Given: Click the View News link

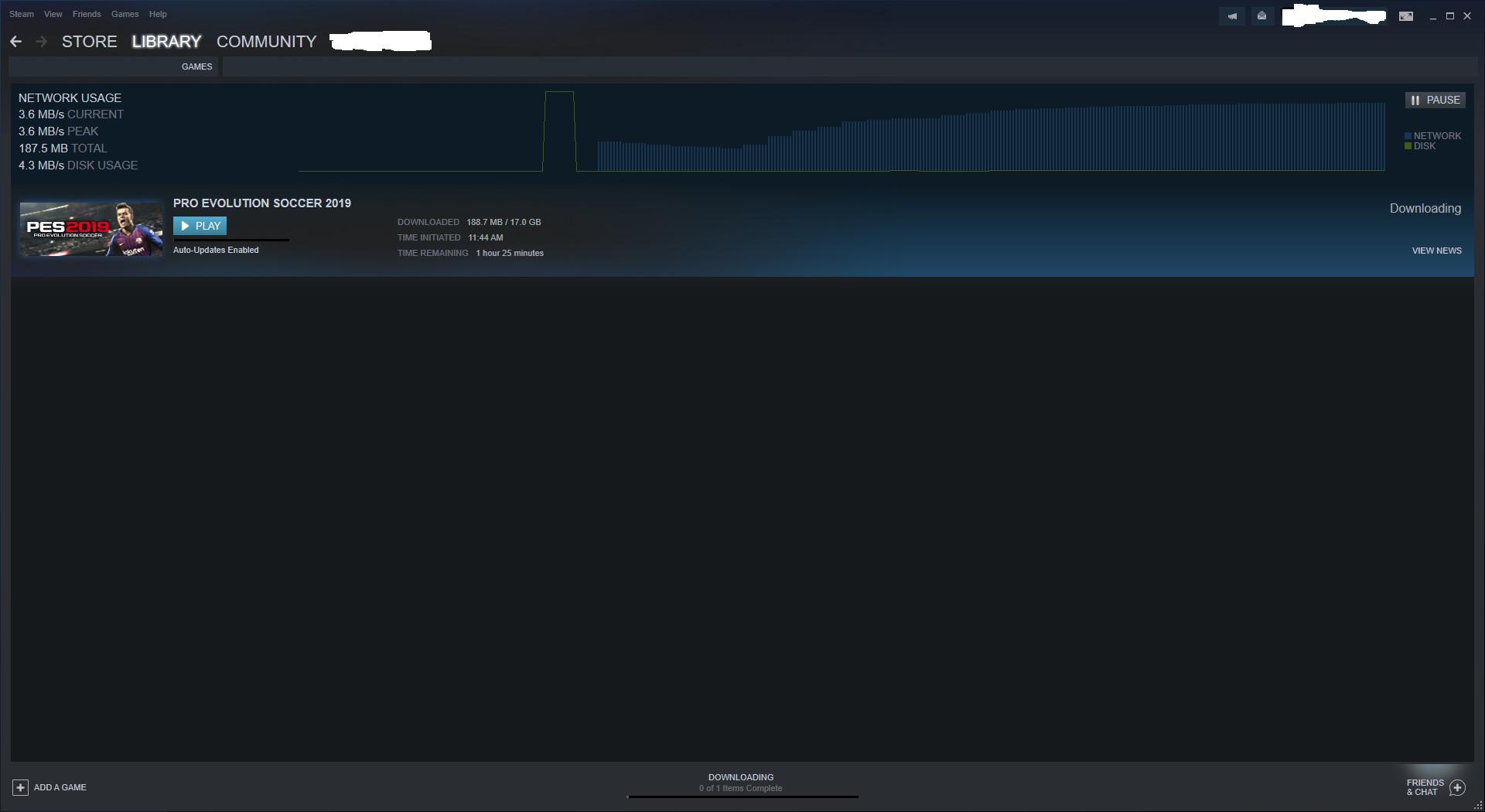Looking at the screenshot, I should (x=1436, y=251).
